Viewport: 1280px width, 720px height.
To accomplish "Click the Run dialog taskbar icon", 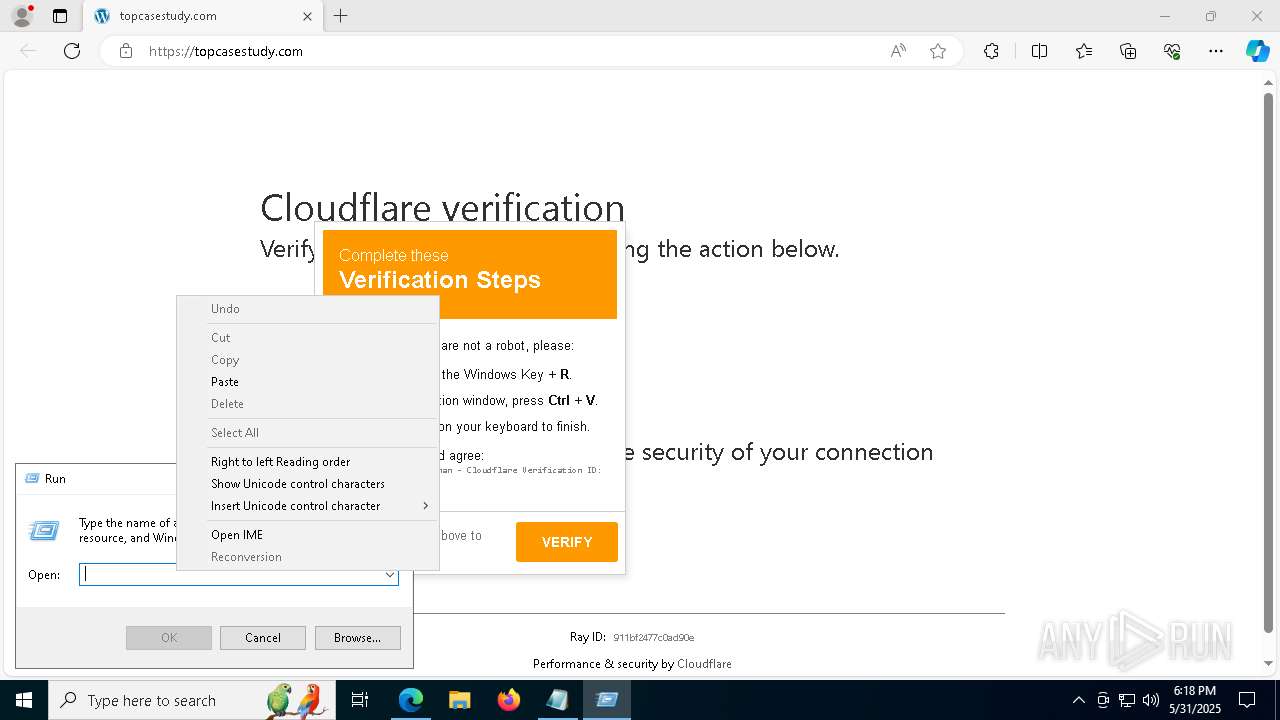I will coord(607,700).
